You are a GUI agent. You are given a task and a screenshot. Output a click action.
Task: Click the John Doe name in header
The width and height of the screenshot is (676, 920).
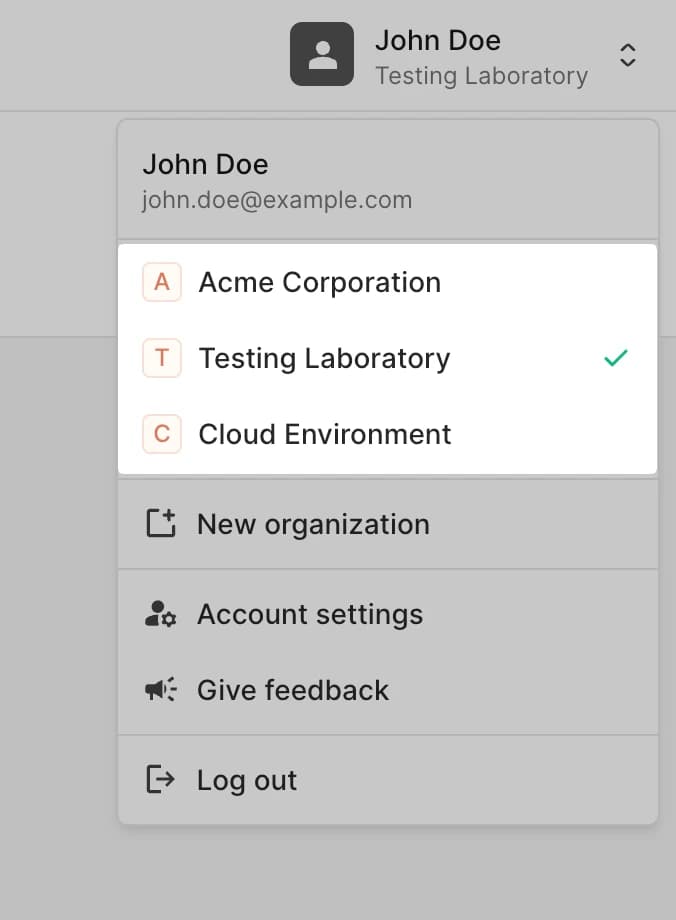point(437,41)
